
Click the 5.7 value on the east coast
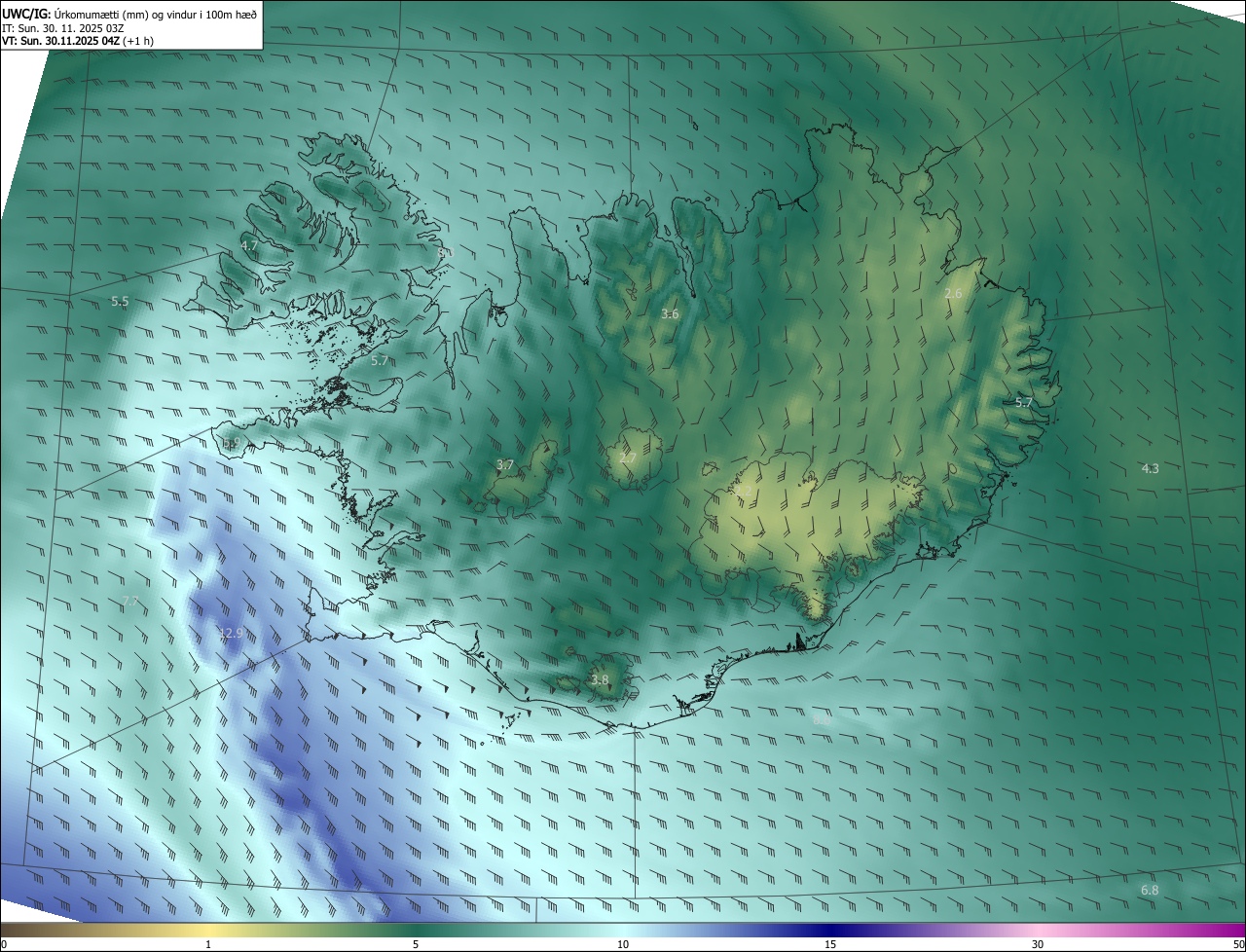coord(1024,402)
